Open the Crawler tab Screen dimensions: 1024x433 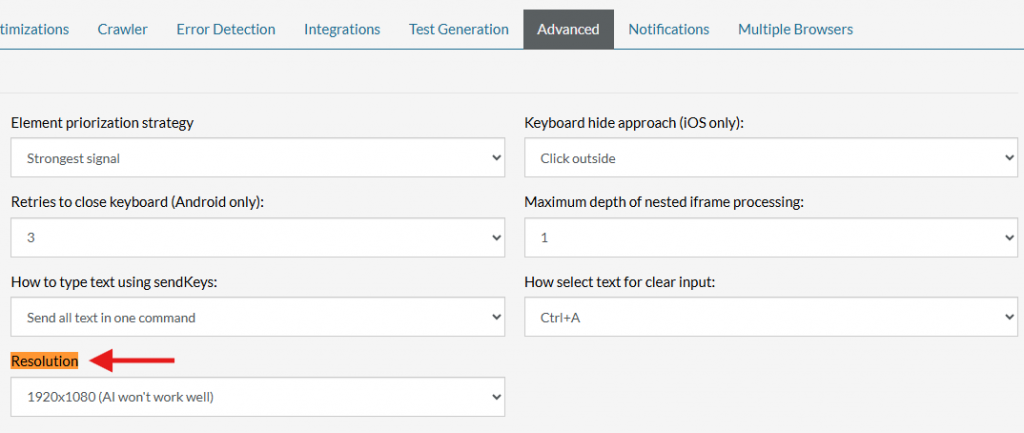pyautogui.click(x=122, y=29)
